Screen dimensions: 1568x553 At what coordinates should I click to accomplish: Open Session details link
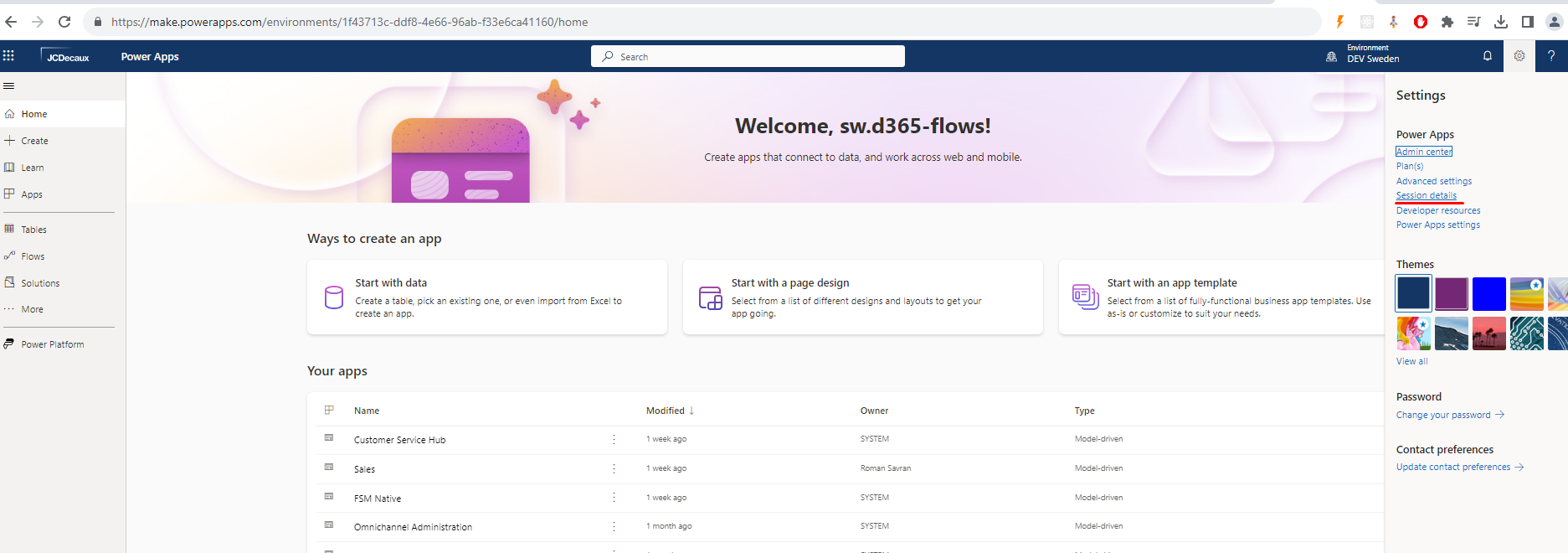[x=1427, y=195]
